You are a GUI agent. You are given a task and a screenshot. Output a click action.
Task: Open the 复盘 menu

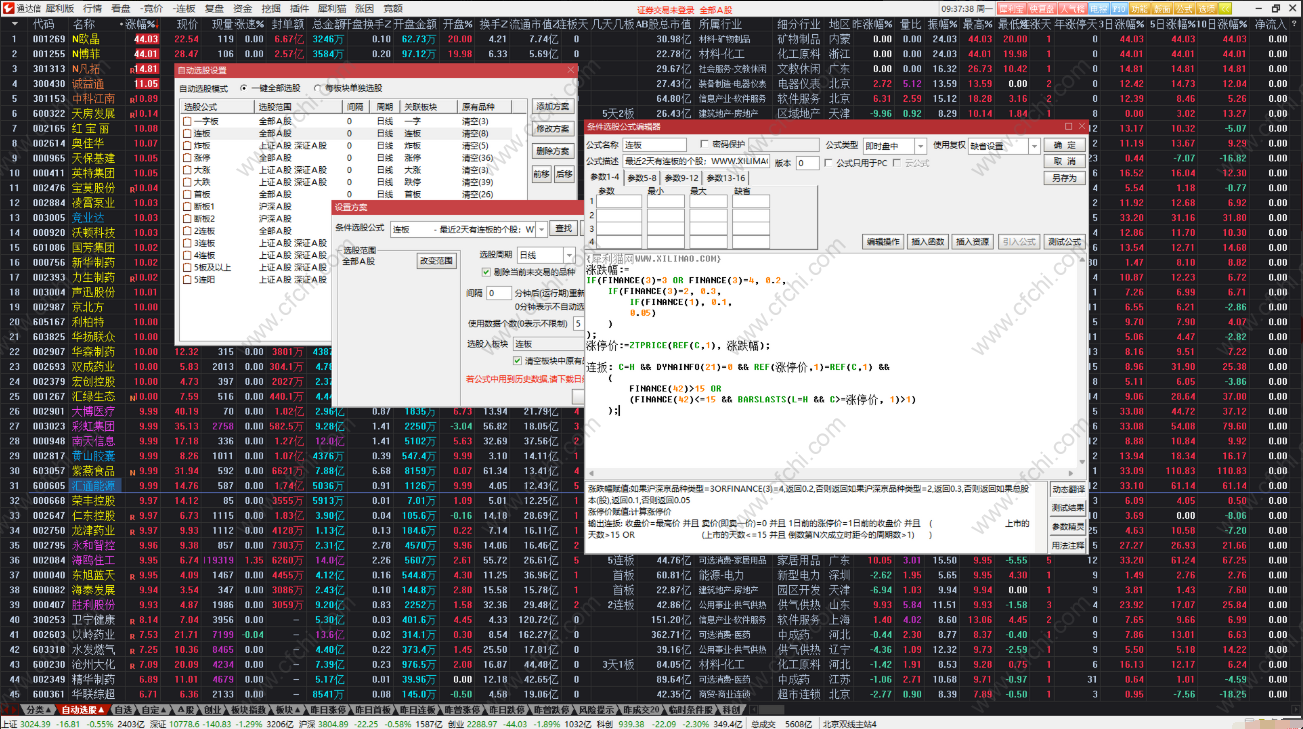point(214,7)
